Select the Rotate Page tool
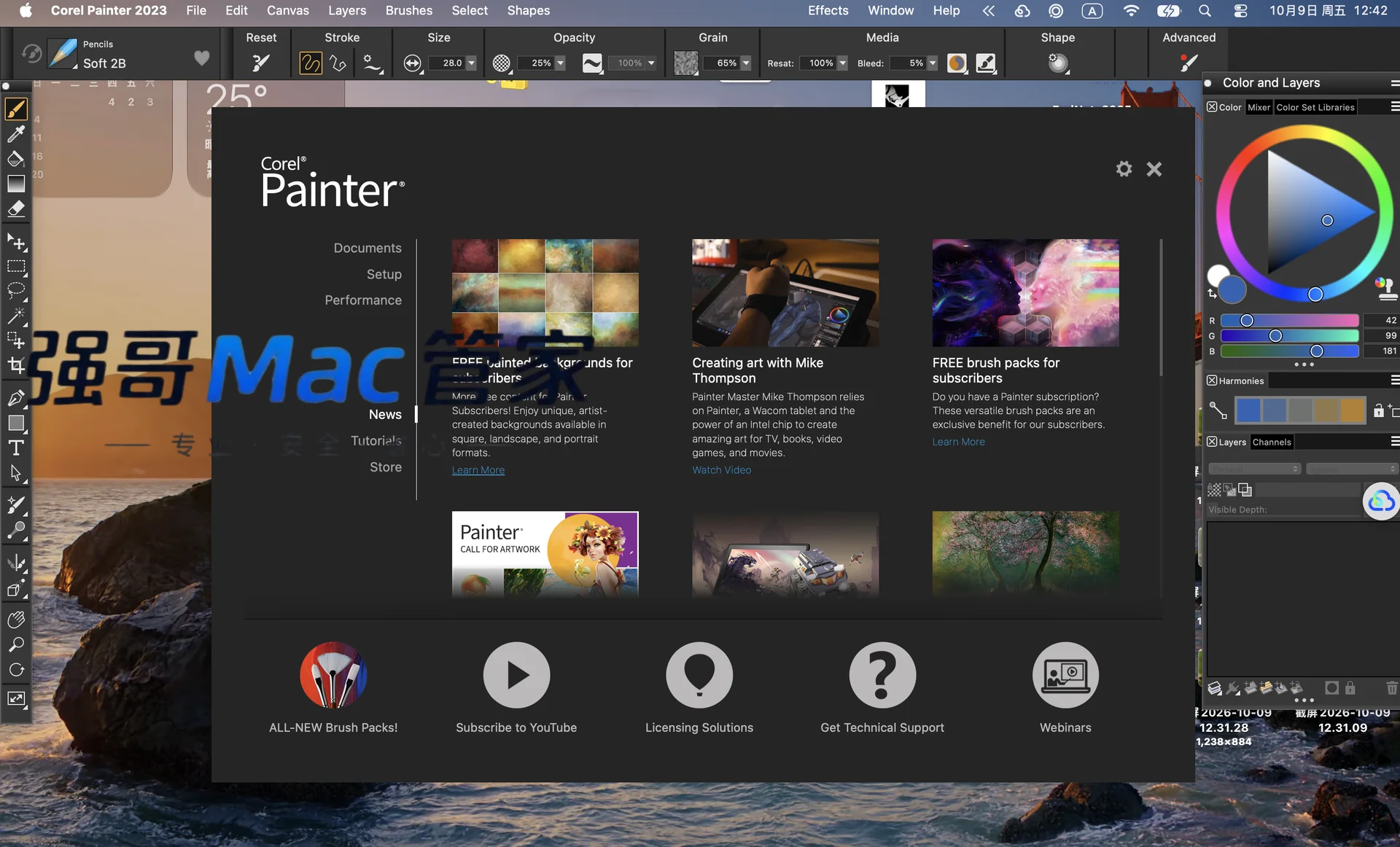Image resolution: width=1400 pixels, height=847 pixels. (16, 670)
